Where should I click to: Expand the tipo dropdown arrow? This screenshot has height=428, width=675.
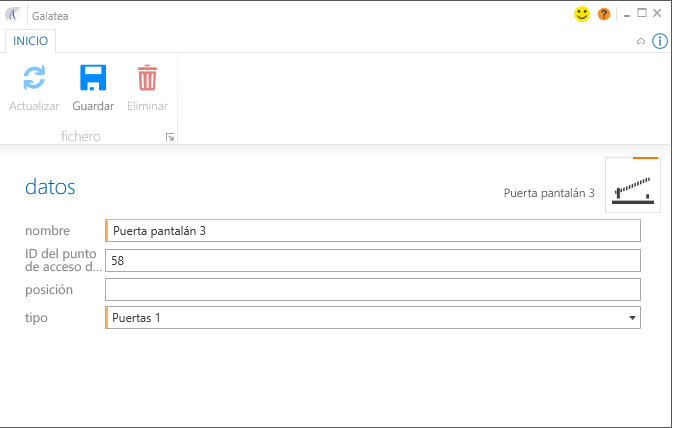[x=631, y=318]
